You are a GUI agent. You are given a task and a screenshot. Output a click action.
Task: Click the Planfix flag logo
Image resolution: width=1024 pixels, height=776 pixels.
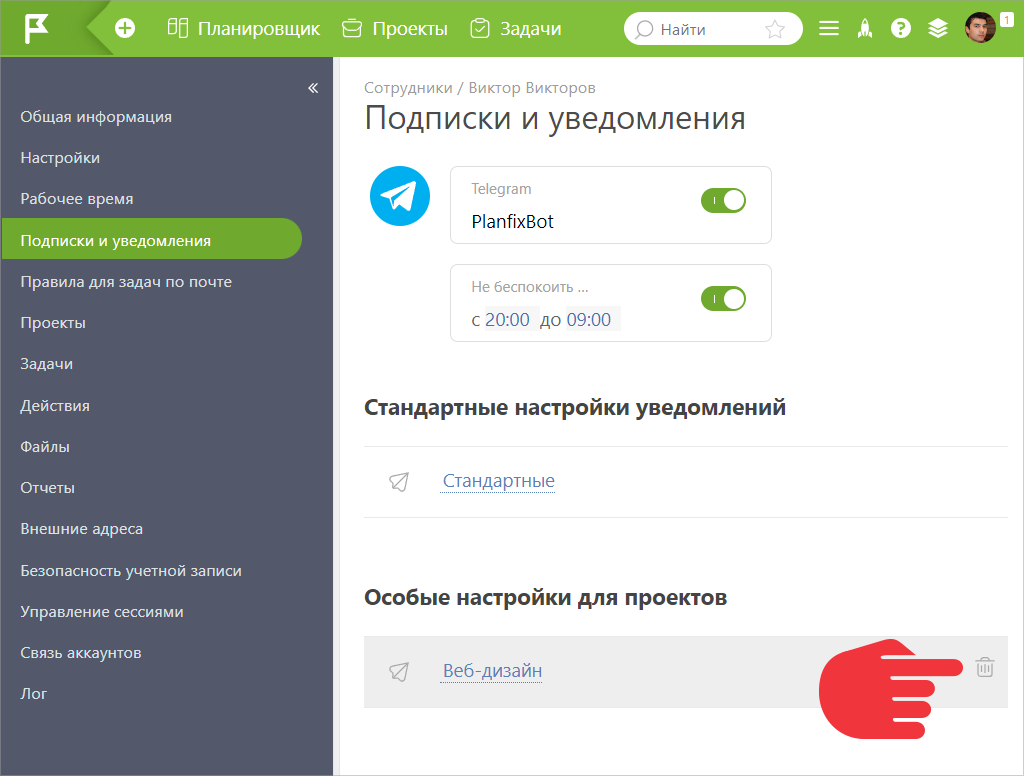coord(36,29)
